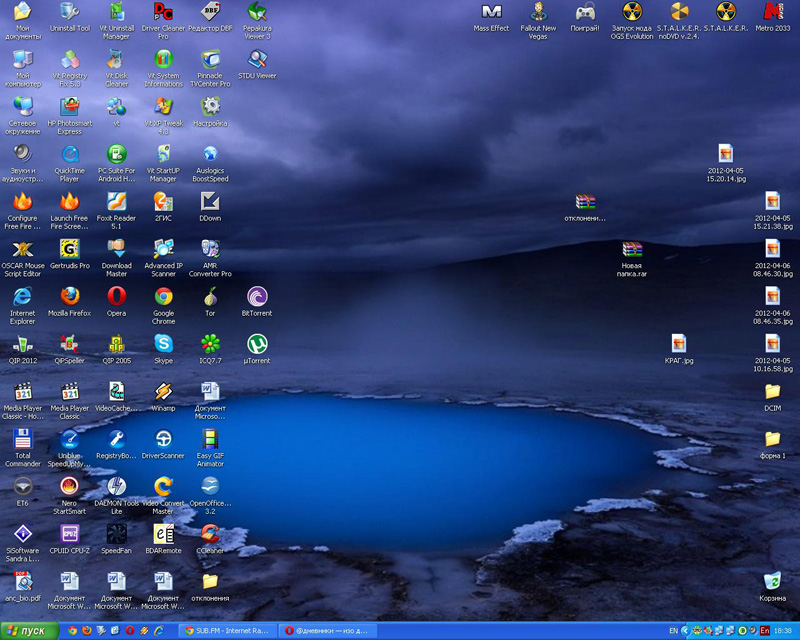The width and height of the screenshot is (800, 640).
Task: Open the Download Master desktop shortcut
Action: [x=117, y=258]
